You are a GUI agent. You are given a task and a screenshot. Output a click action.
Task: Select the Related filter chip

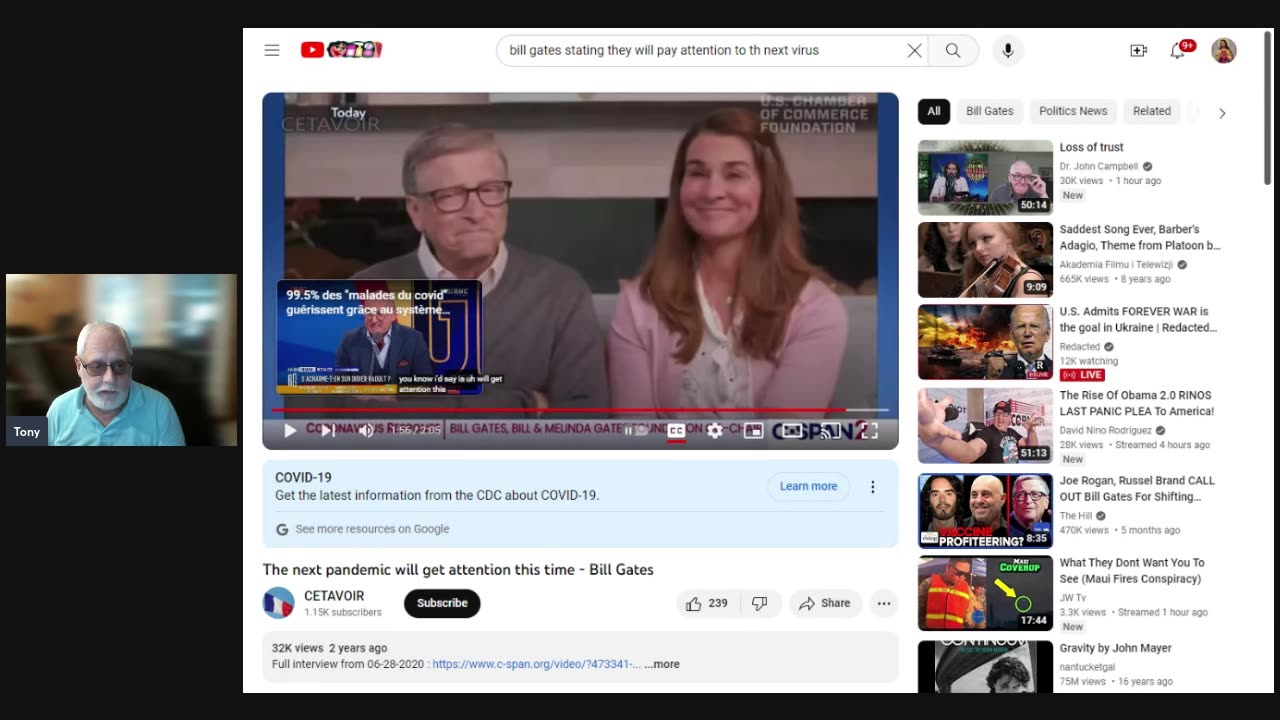point(1152,111)
